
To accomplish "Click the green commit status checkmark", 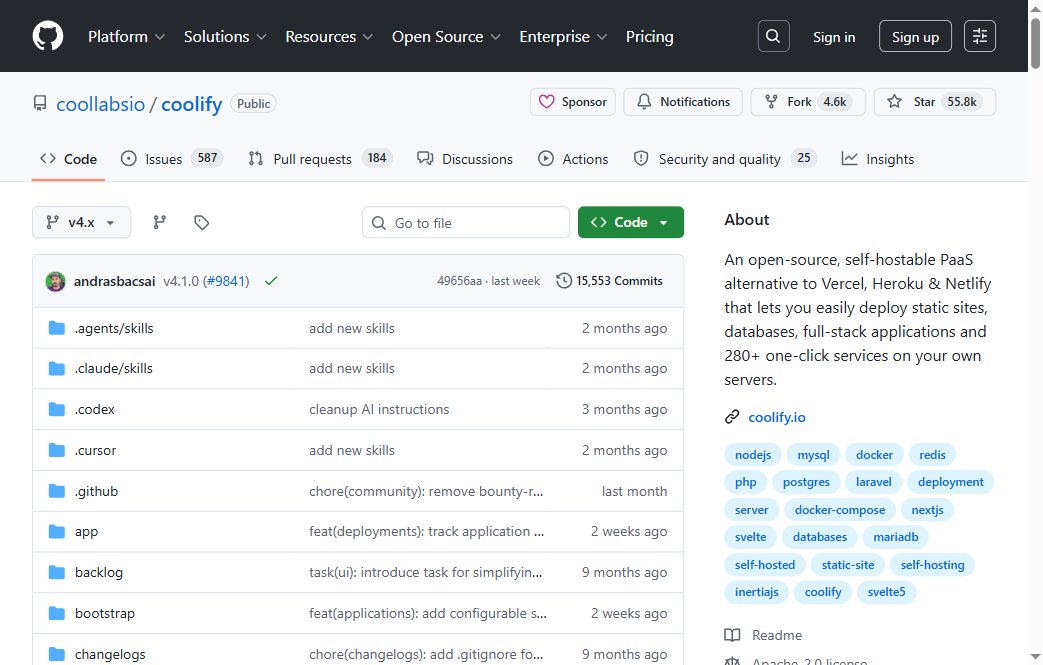I will point(271,281).
